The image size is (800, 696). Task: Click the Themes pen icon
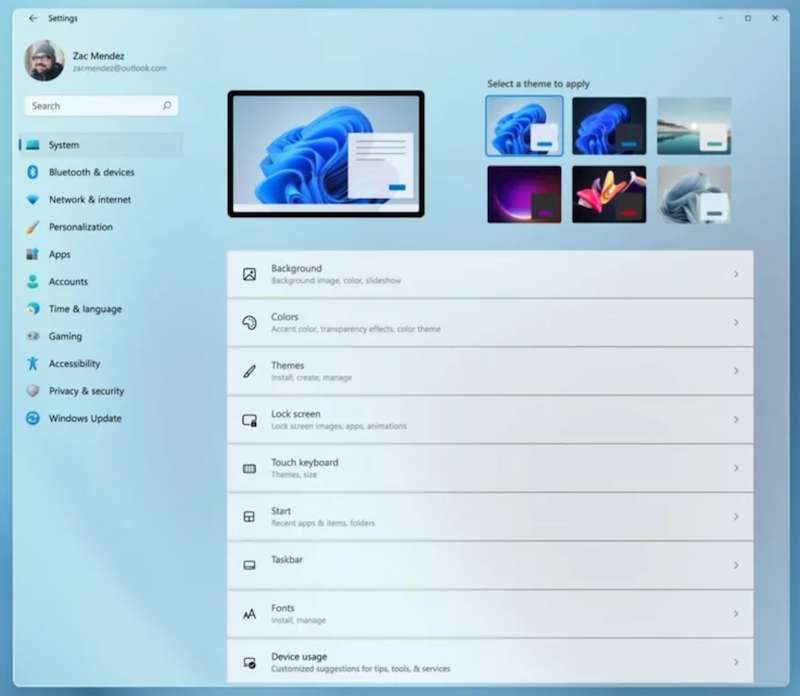249,371
